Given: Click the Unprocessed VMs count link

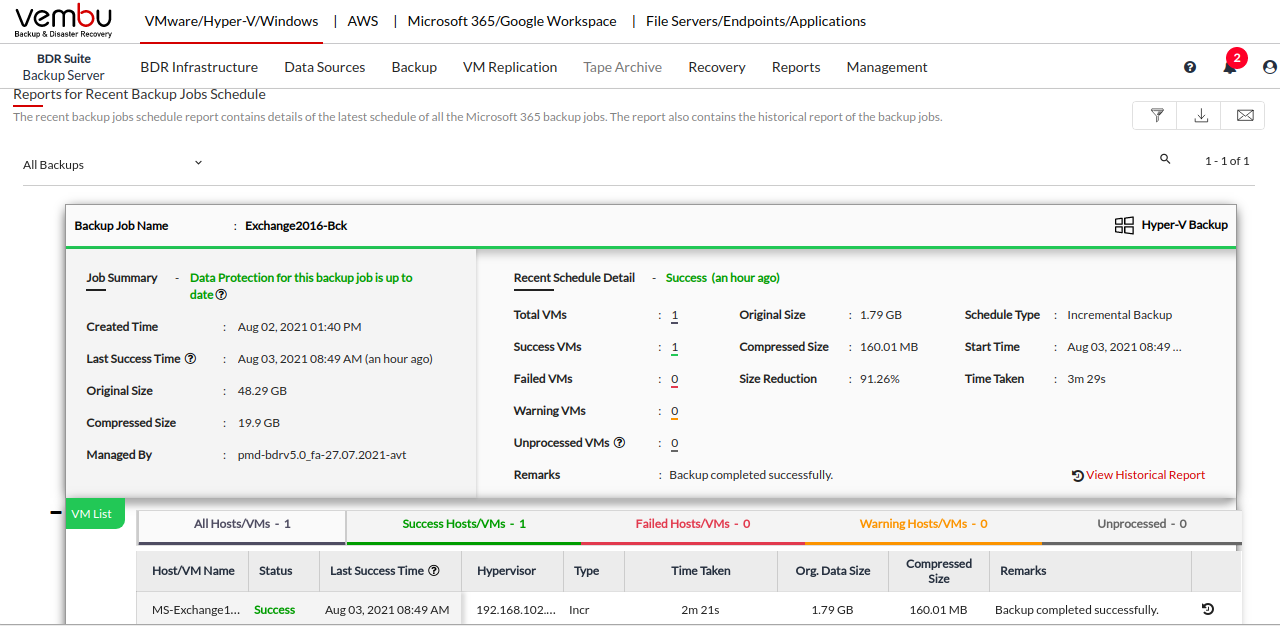Looking at the screenshot, I should tap(675, 443).
